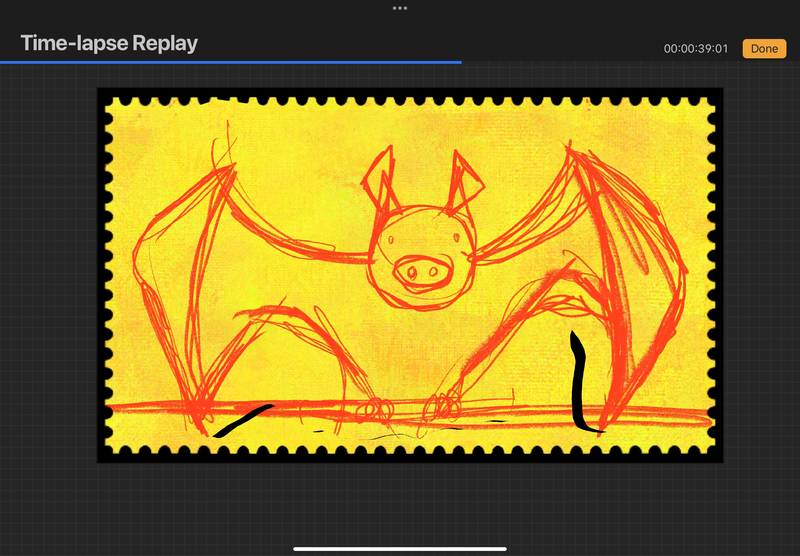
Task: Tap the home indicator bar
Action: (400, 548)
